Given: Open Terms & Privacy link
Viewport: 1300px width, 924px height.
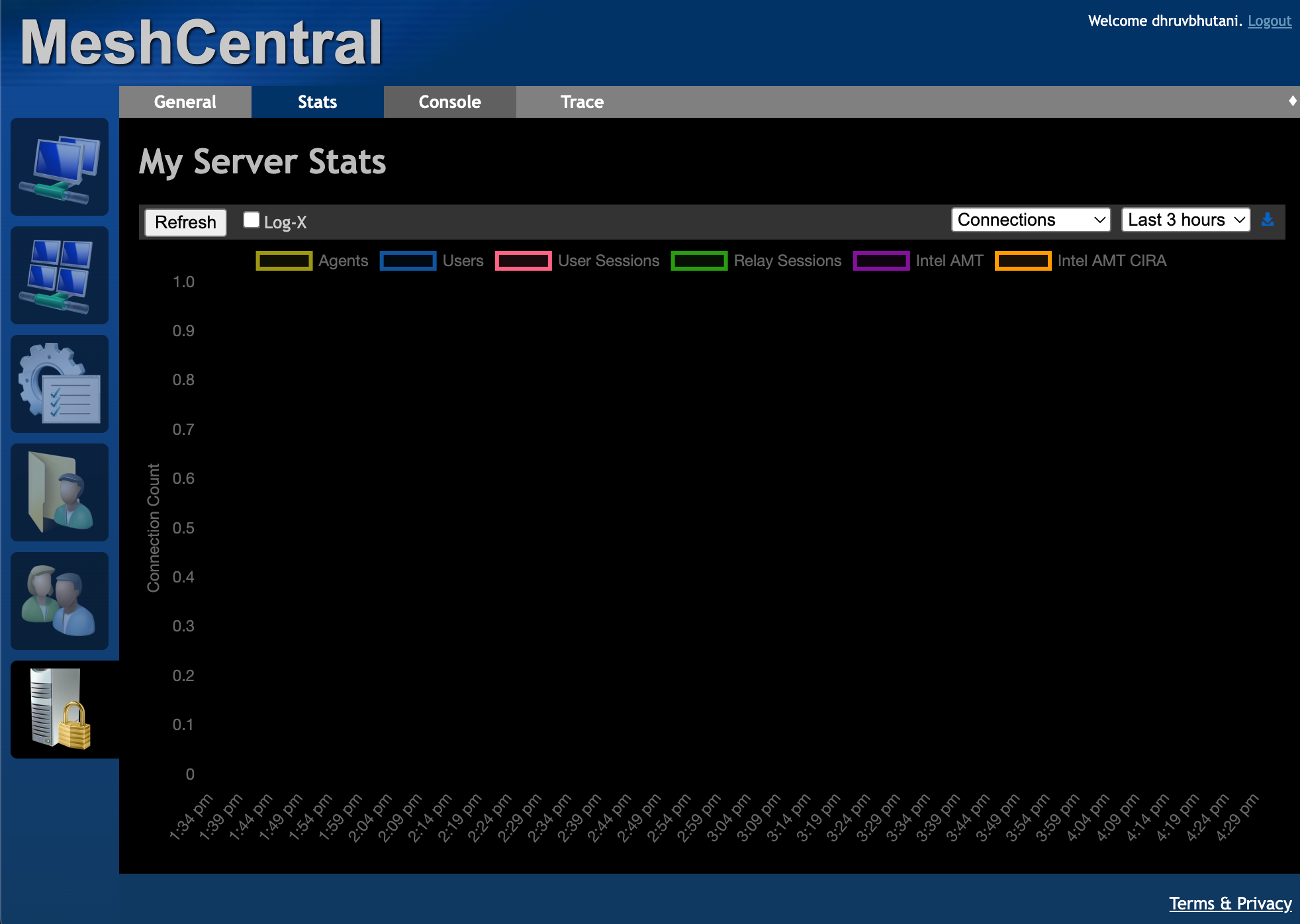Looking at the screenshot, I should tap(1230, 903).
